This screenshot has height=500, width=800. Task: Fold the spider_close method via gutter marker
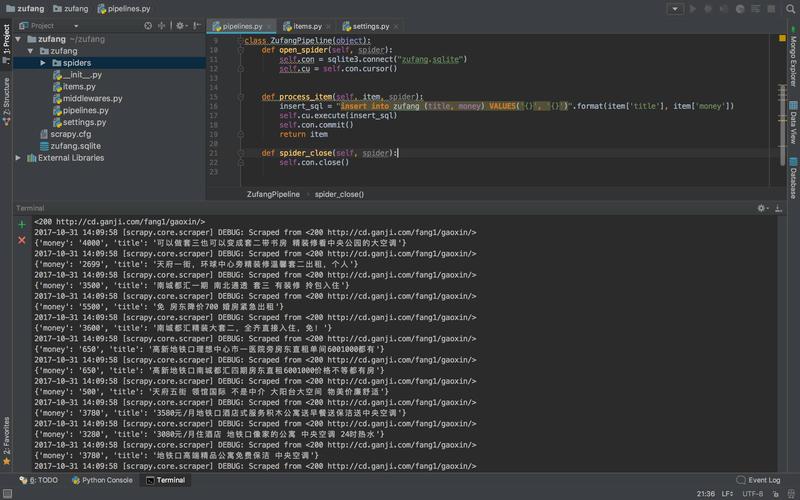pyautogui.click(x=240, y=153)
